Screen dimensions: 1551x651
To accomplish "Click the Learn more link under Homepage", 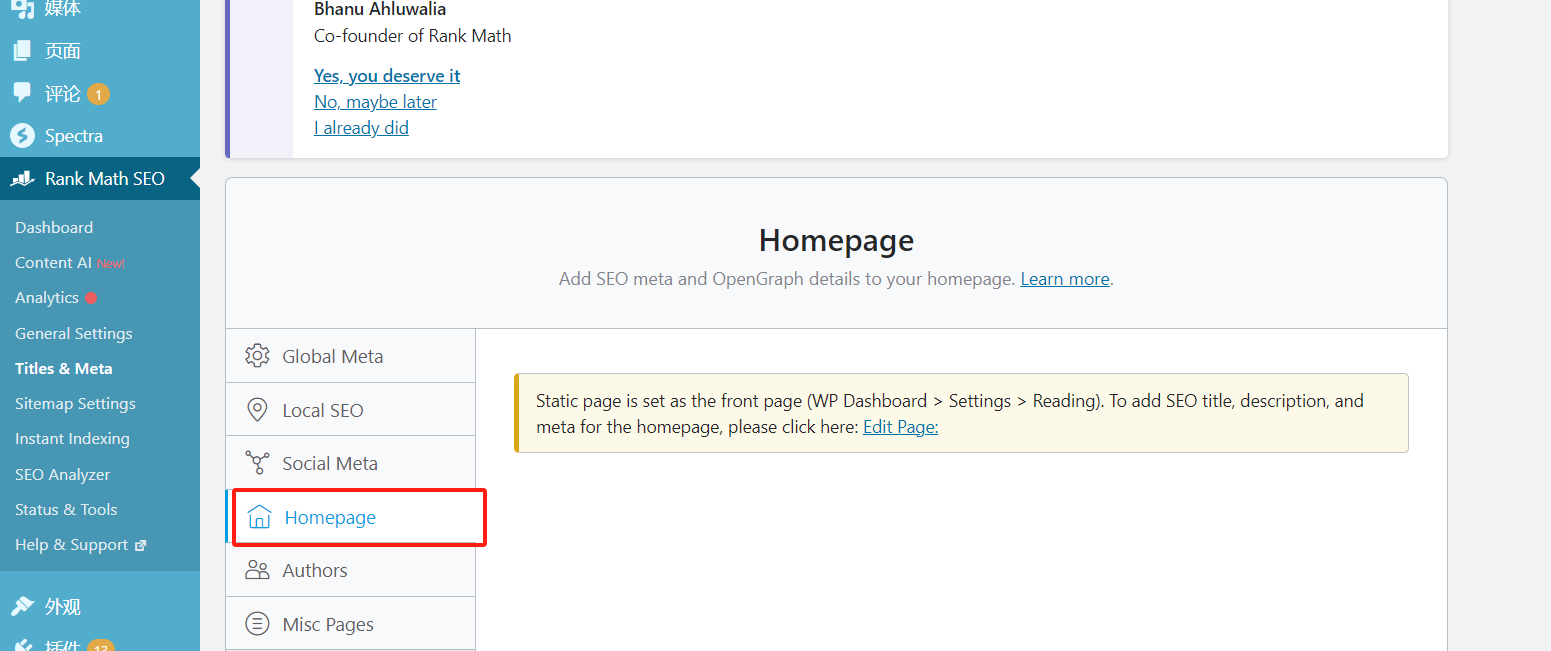I will point(1065,279).
